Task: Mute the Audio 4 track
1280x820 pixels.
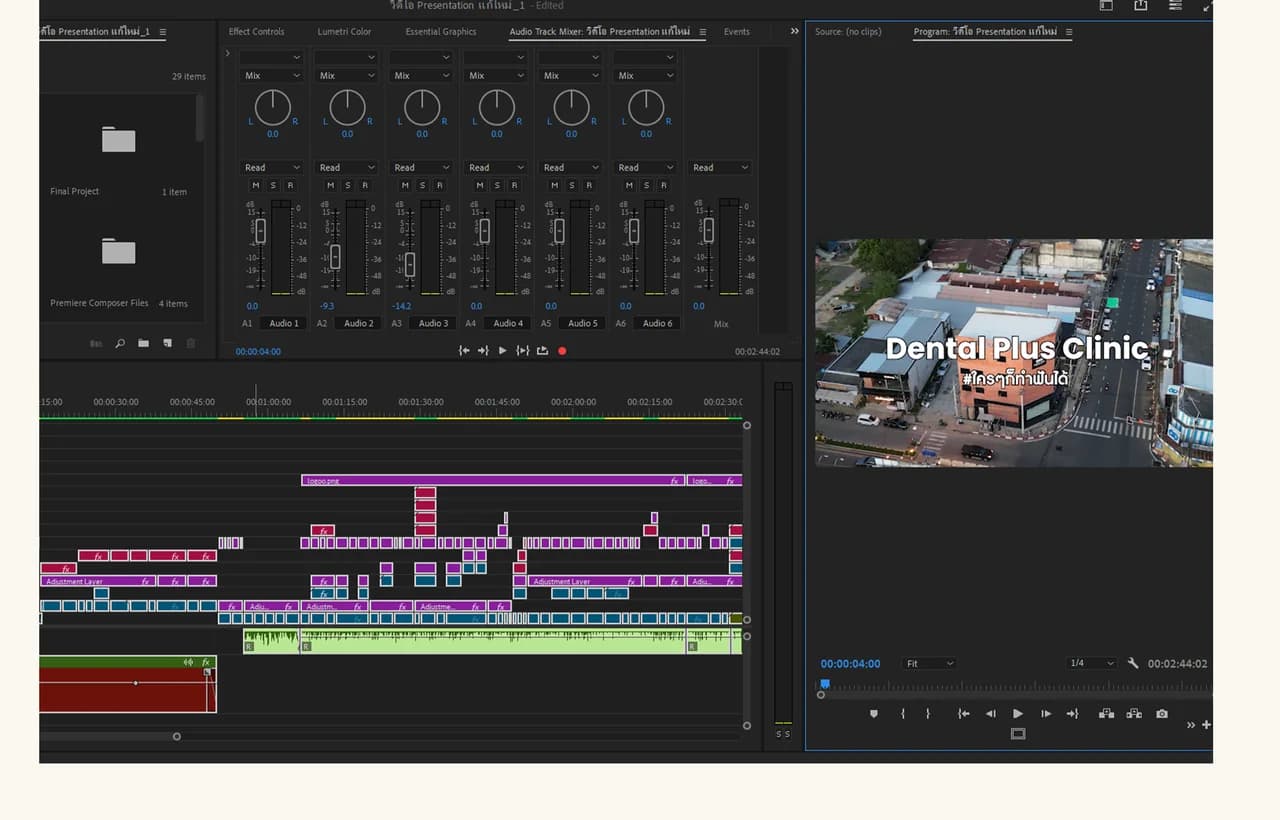Action: 480,185
